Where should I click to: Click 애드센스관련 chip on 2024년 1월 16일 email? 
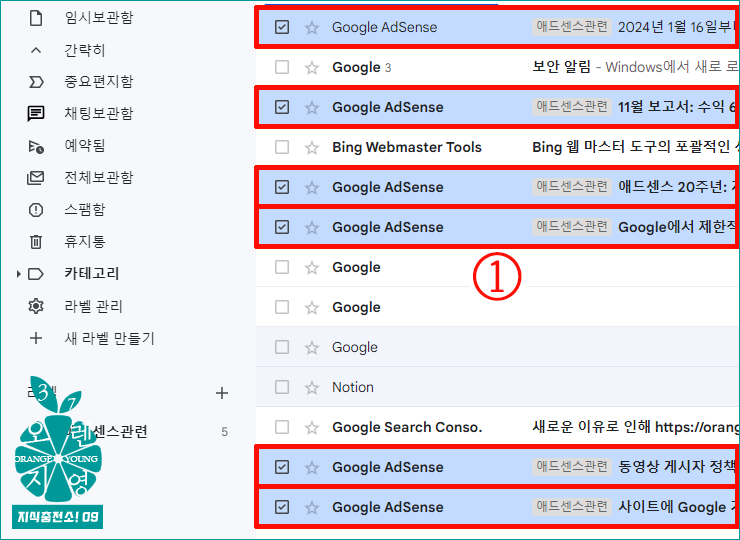[x=572, y=26]
